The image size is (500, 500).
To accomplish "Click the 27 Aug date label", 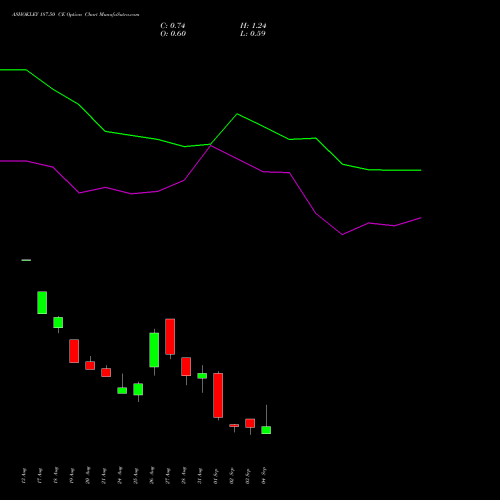I will pyautogui.click(x=168, y=476).
